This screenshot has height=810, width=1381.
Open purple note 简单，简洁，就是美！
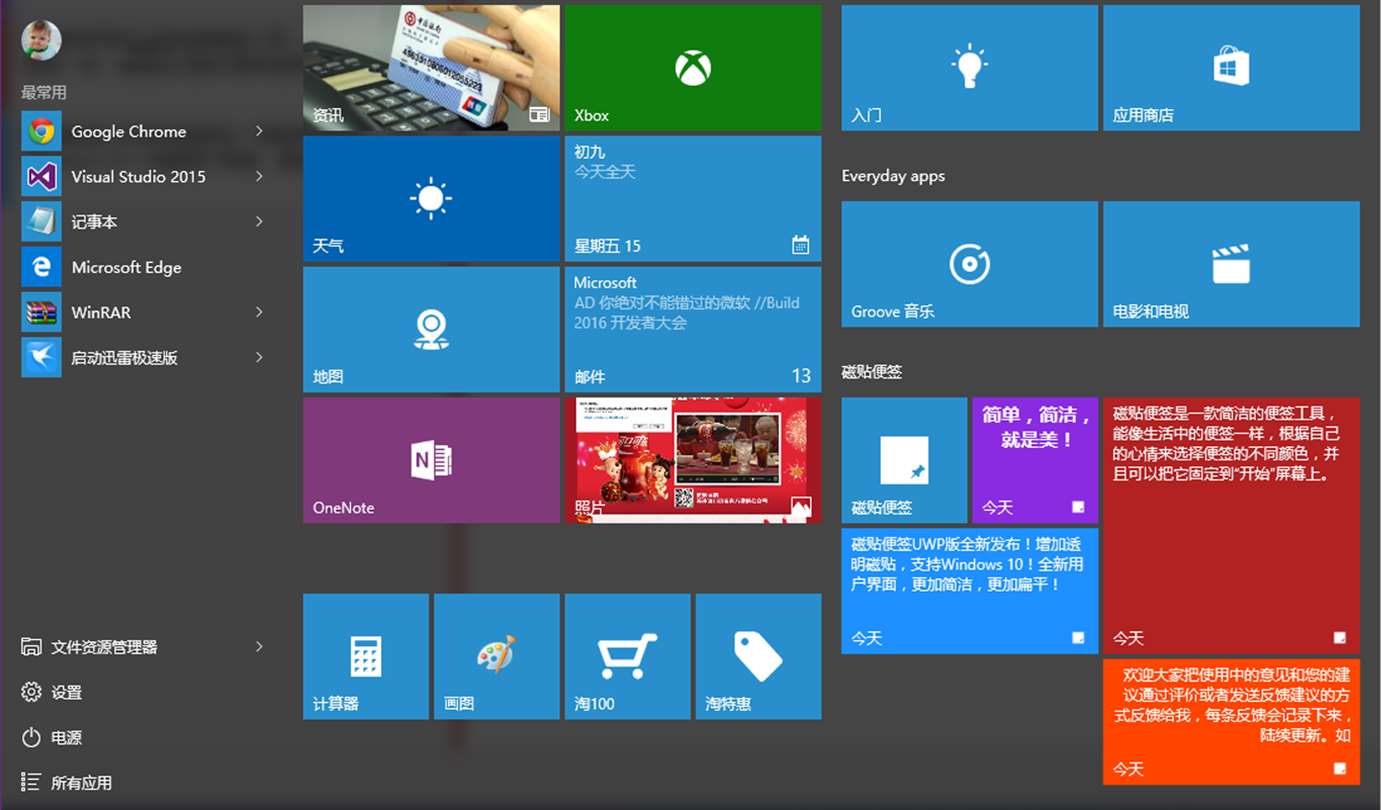click(x=1035, y=460)
